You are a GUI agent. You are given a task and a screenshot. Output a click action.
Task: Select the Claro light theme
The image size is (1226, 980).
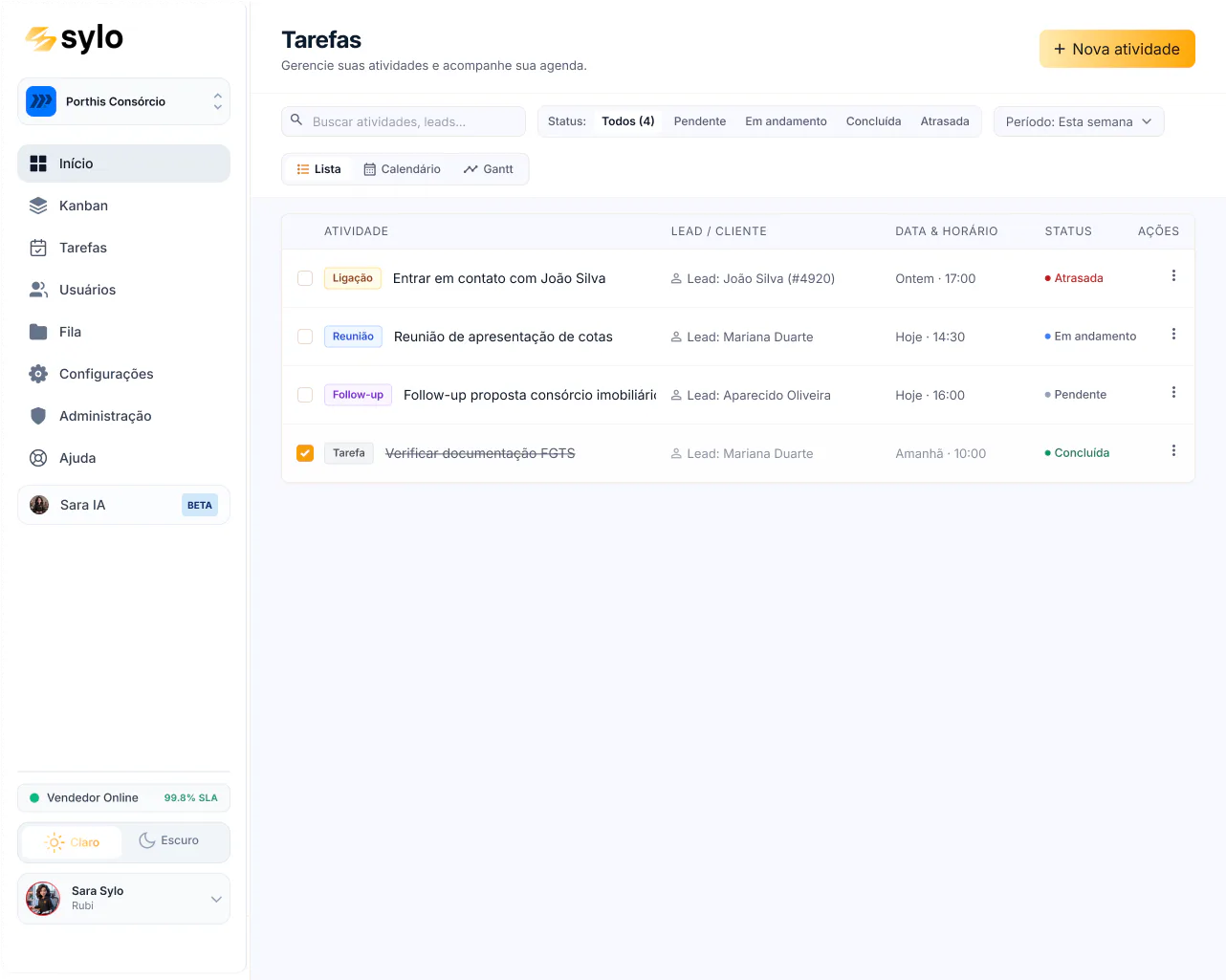(x=73, y=842)
